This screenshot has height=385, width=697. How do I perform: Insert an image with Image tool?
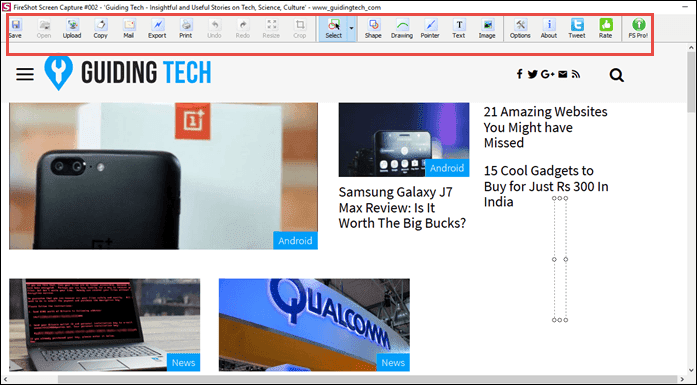tap(487, 28)
